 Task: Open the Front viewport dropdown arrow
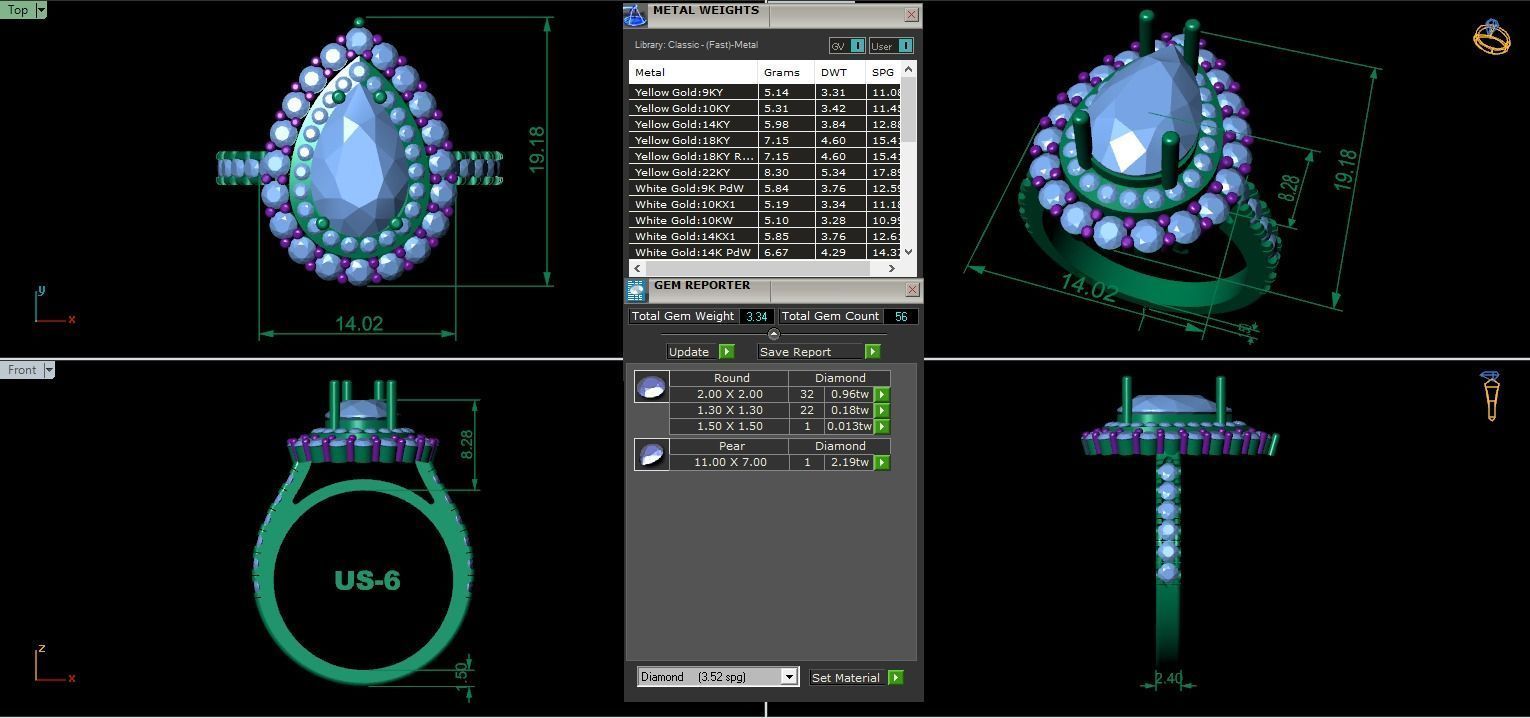click(x=49, y=370)
